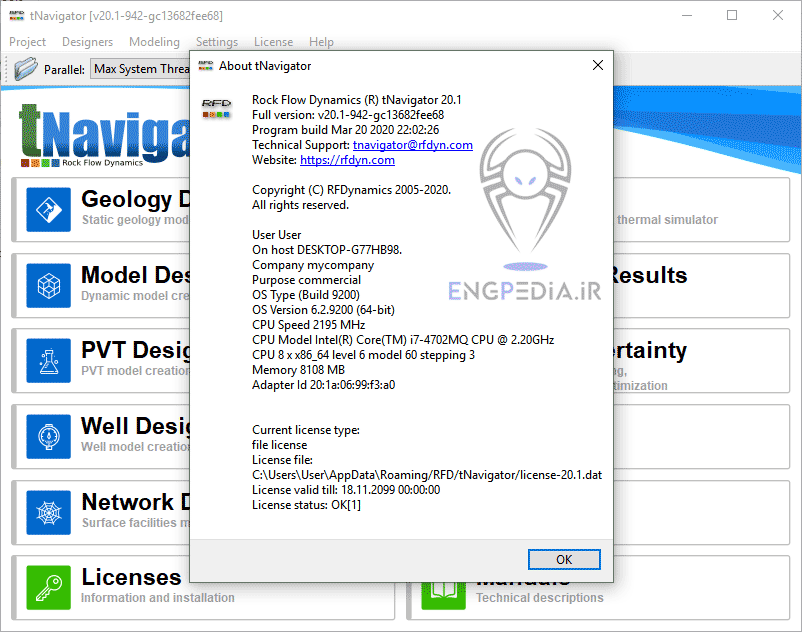Close the About tNavigator dialog

coord(597,64)
